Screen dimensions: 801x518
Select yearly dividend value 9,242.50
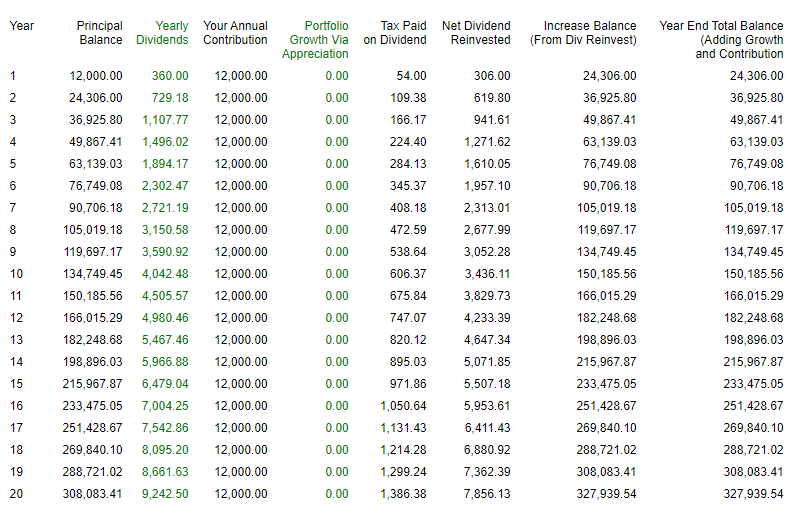[165, 493]
